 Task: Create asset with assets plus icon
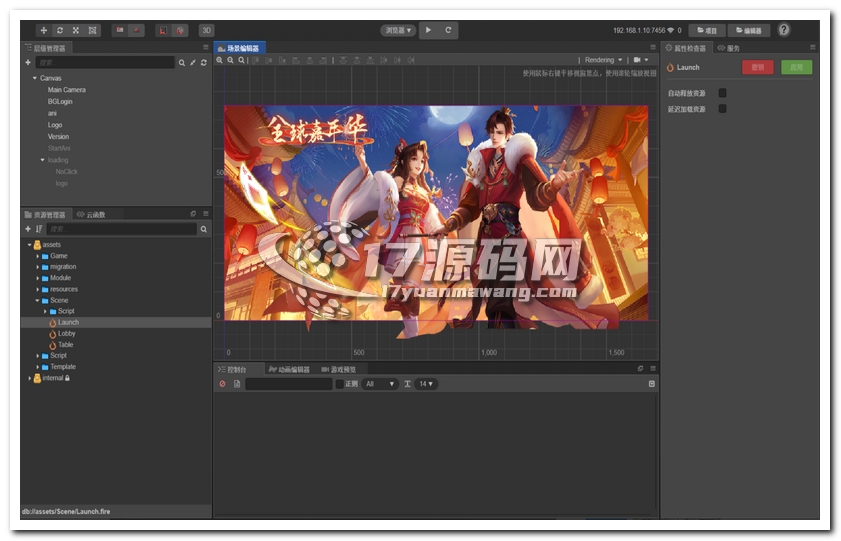[x=28, y=229]
